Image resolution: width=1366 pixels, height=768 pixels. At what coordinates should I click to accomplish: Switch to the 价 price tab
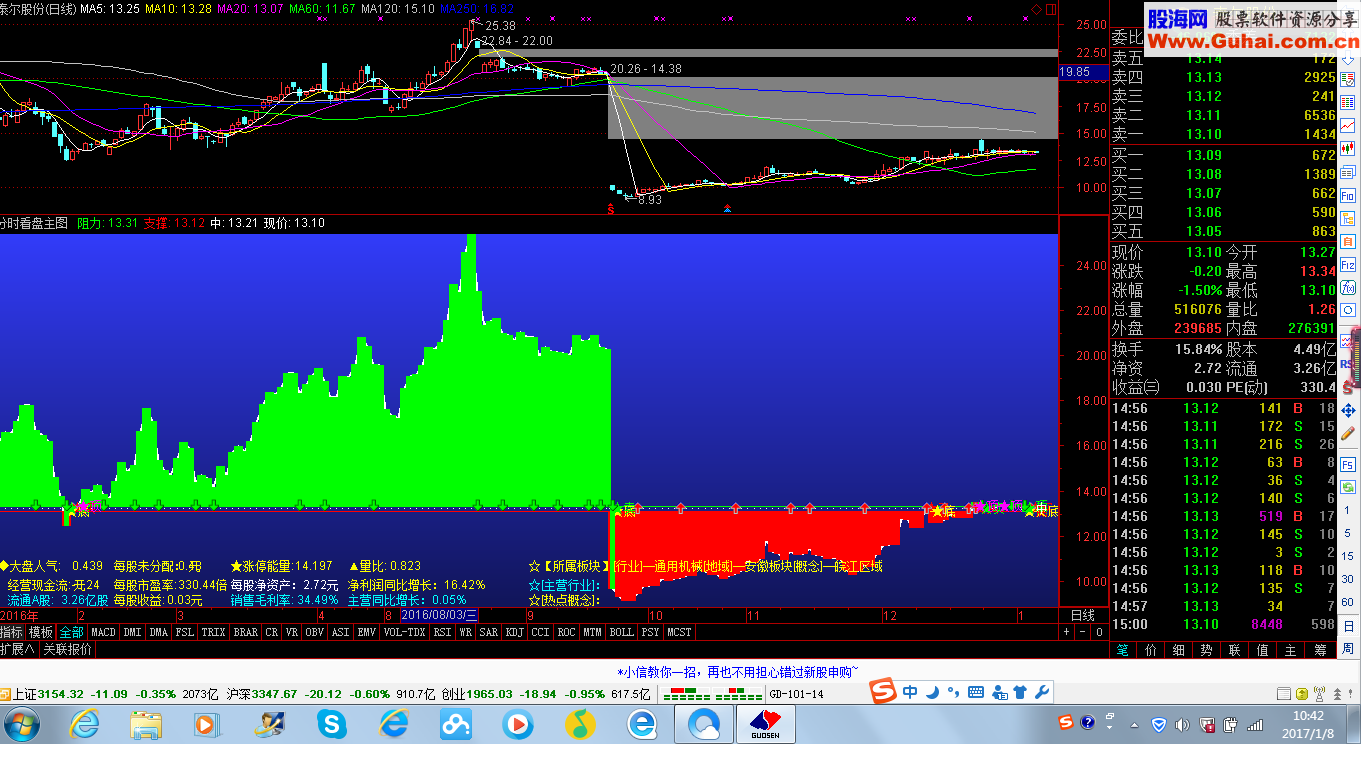click(1151, 650)
